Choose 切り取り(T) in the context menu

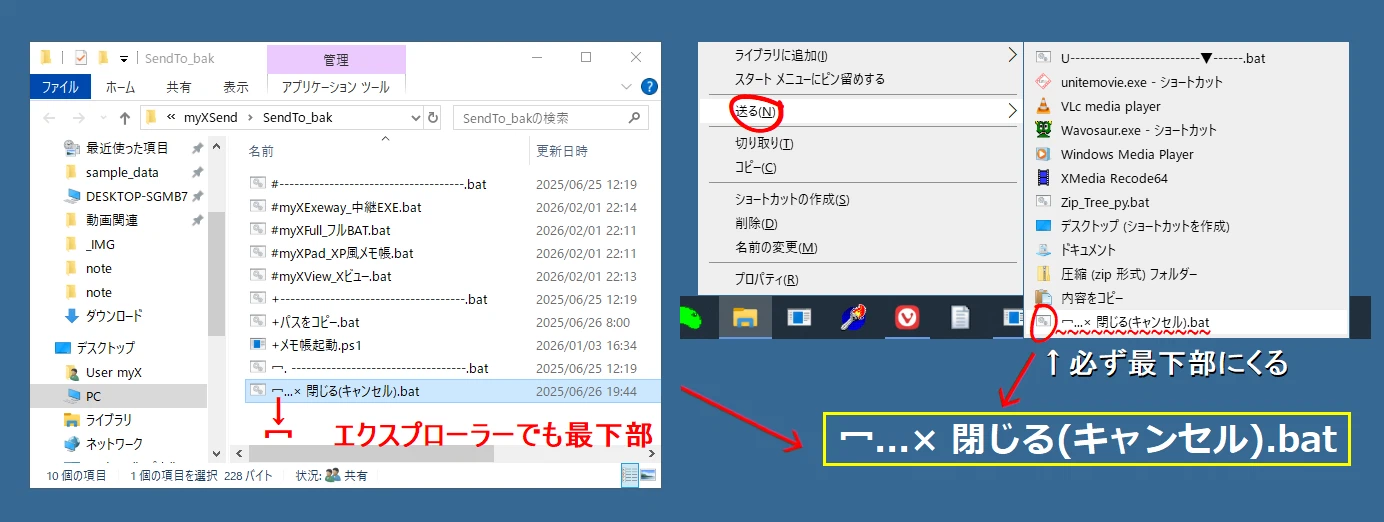tap(763, 143)
